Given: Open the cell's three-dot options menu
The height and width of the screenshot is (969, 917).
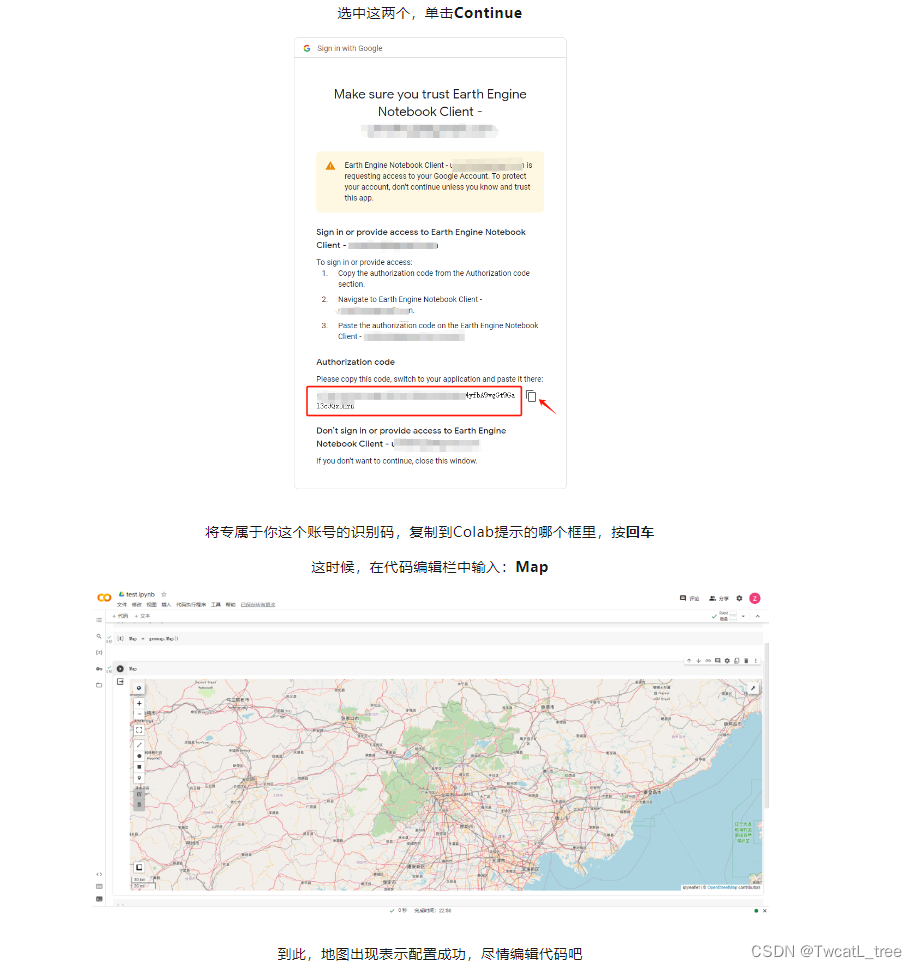Looking at the screenshot, I should [x=756, y=661].
